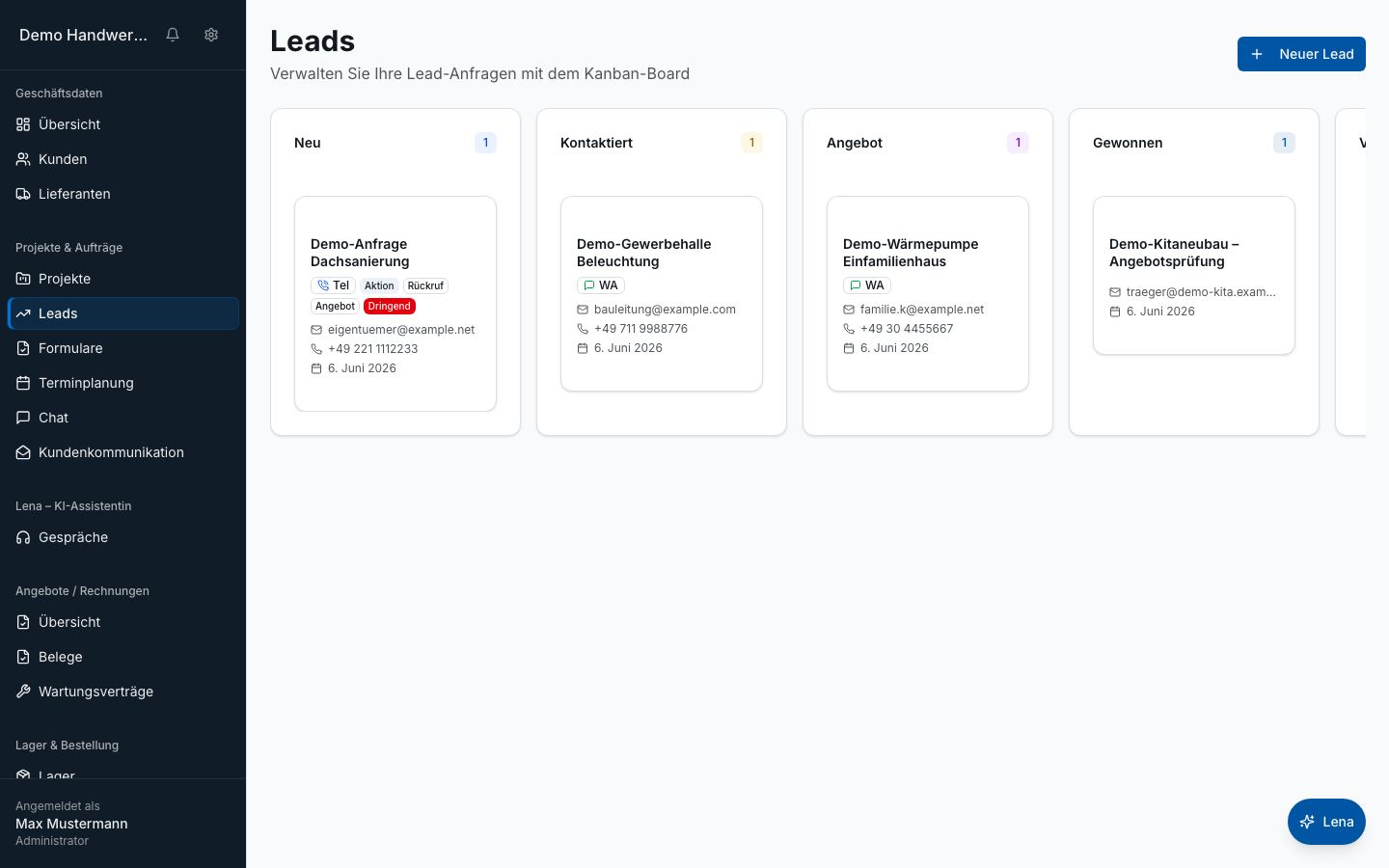Click phone icon next to +49 711 9988776
Screen dimensions: 1389x868
(x=583, y=329)
